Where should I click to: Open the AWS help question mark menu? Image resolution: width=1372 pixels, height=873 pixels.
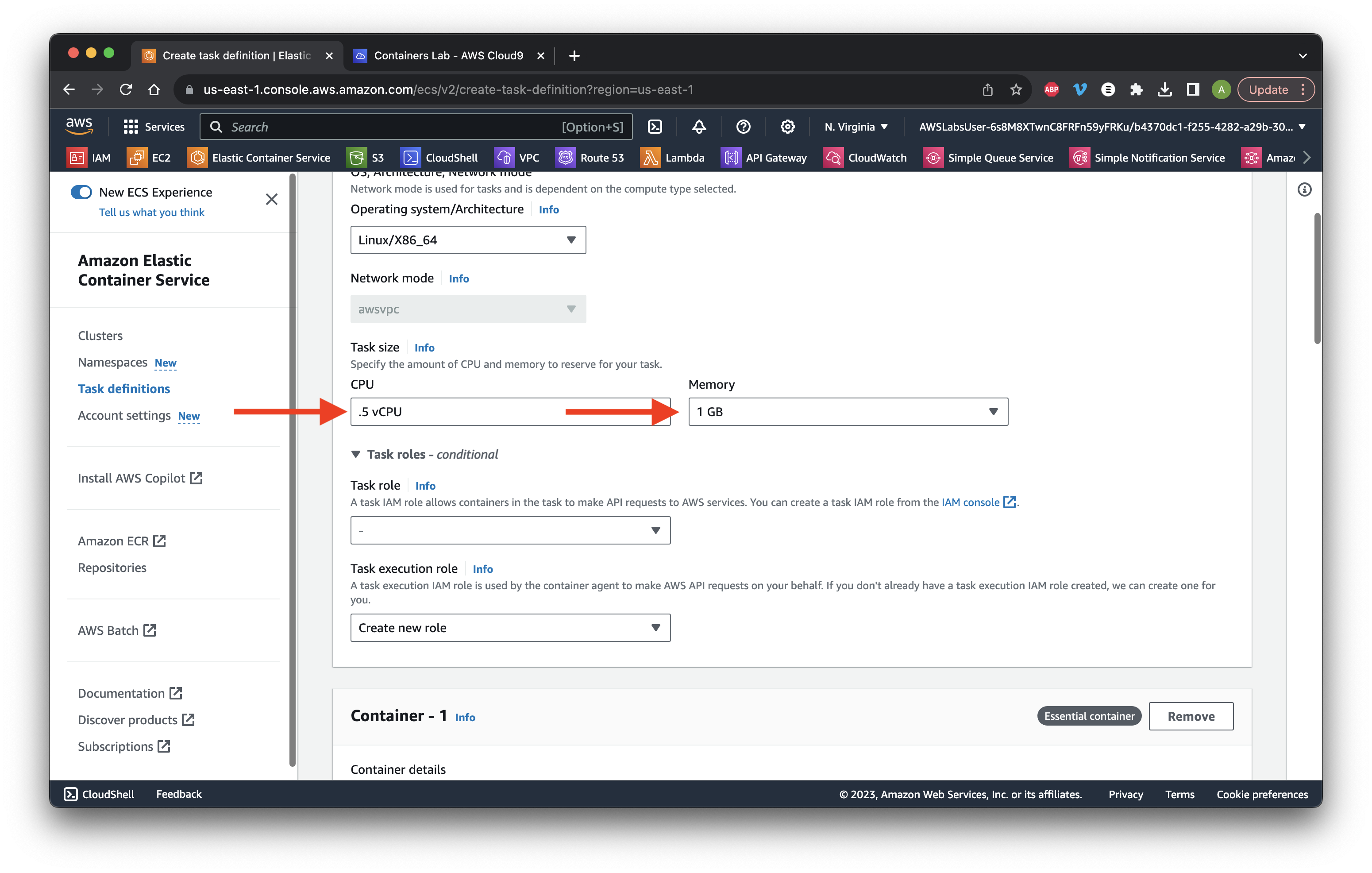click(x=743, y=127)
